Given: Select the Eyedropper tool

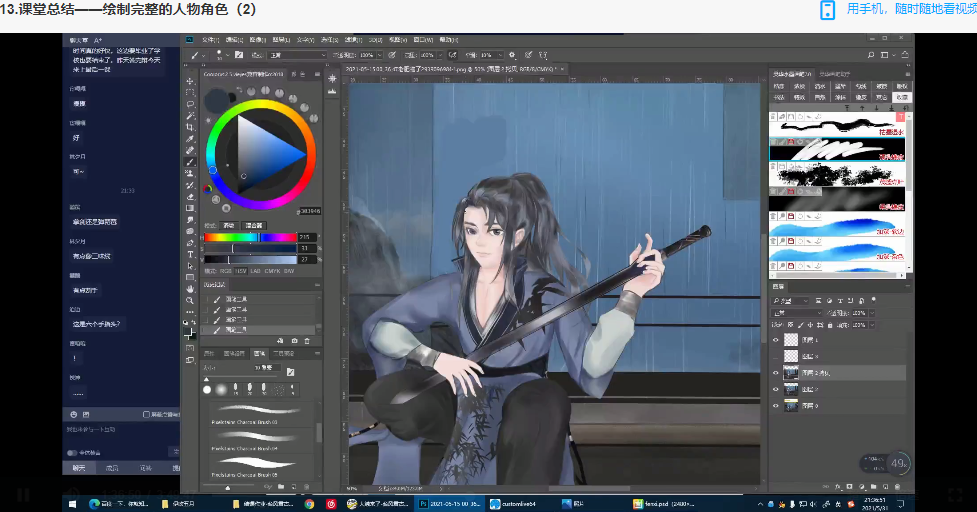Looking at the screenshot, I should coord(190,139).
